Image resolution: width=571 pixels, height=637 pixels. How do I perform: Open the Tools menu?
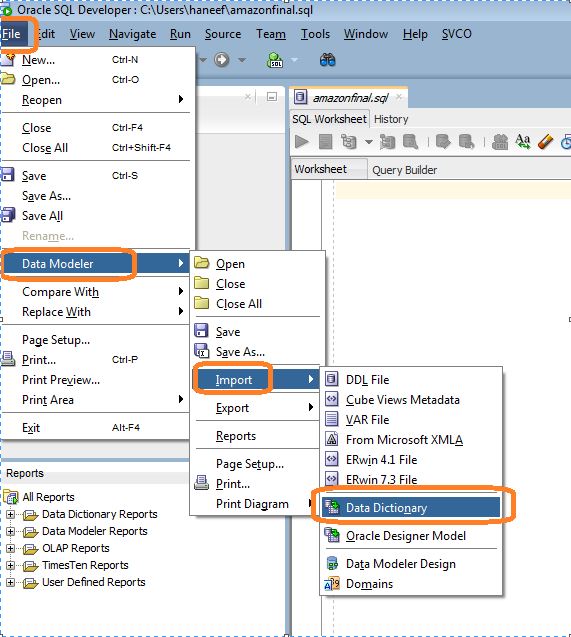[315, 34]
